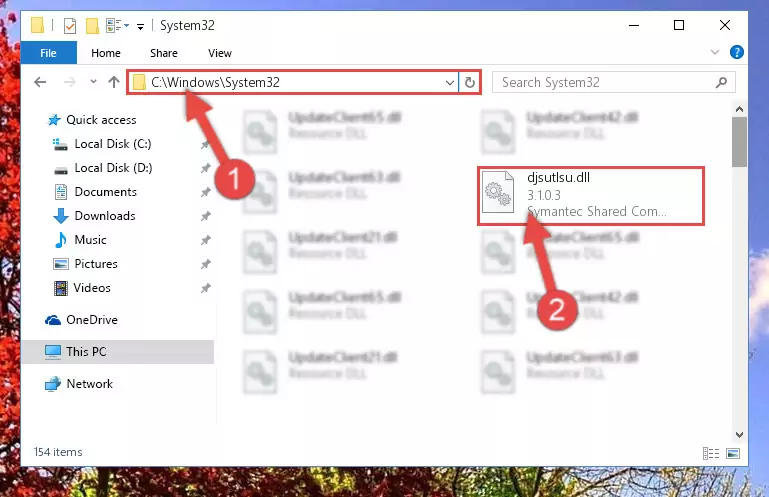Select This PC in navigation pane
Viewport: 769px width, 497px height.
pos(117,352)
